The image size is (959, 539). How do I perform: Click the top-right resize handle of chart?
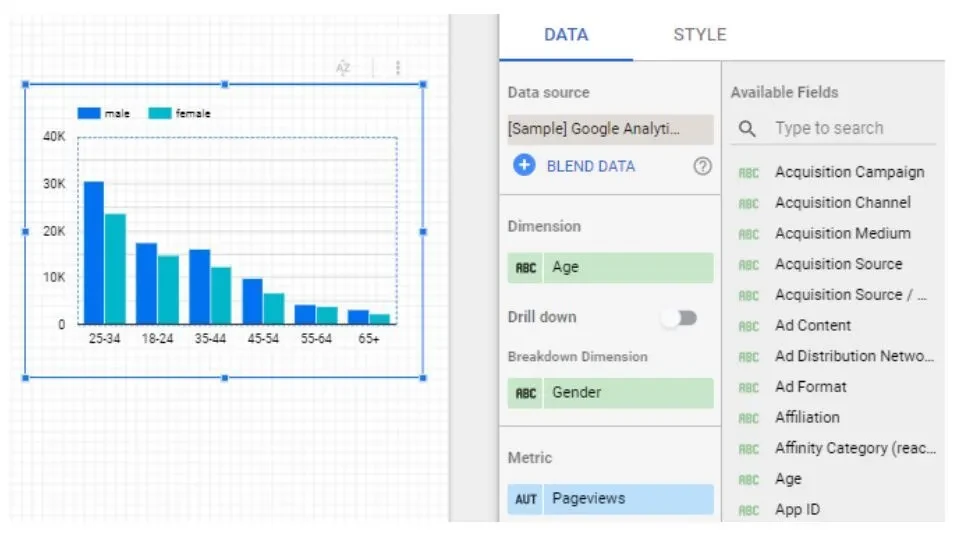coord(423,84)
